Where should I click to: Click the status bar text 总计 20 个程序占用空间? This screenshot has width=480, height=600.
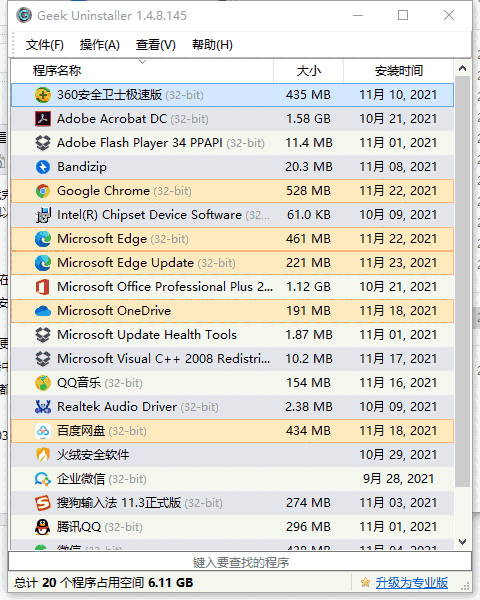(x=79, y=583)
